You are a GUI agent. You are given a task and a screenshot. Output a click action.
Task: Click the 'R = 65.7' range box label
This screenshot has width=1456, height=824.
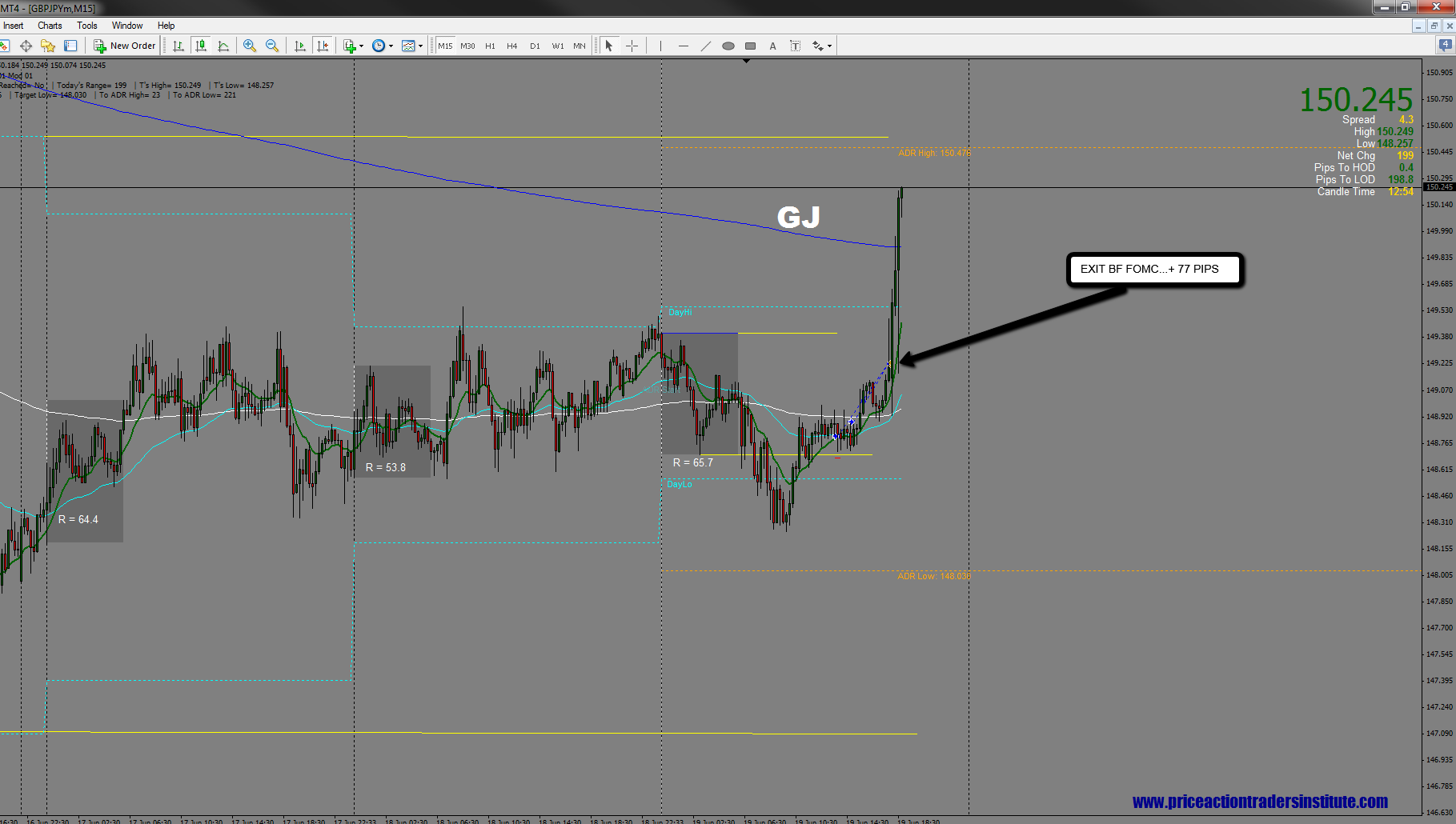tap(693, 462)
